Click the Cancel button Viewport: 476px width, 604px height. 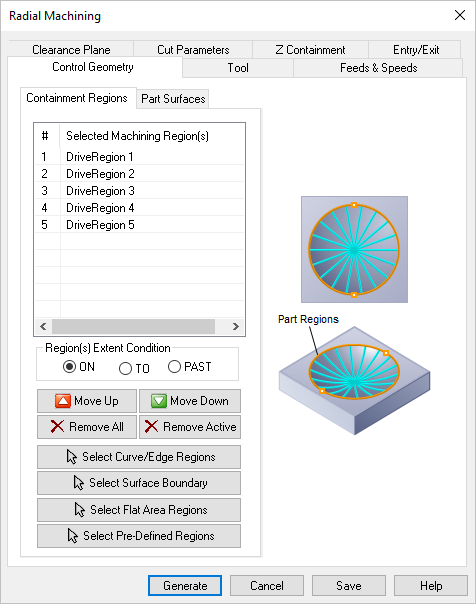pyautogui.click(x=266, y=586)
